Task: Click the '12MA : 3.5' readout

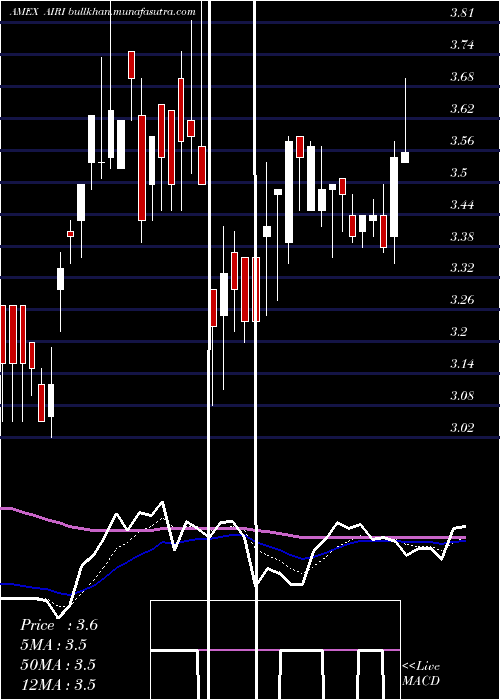Action: [58, 684]
